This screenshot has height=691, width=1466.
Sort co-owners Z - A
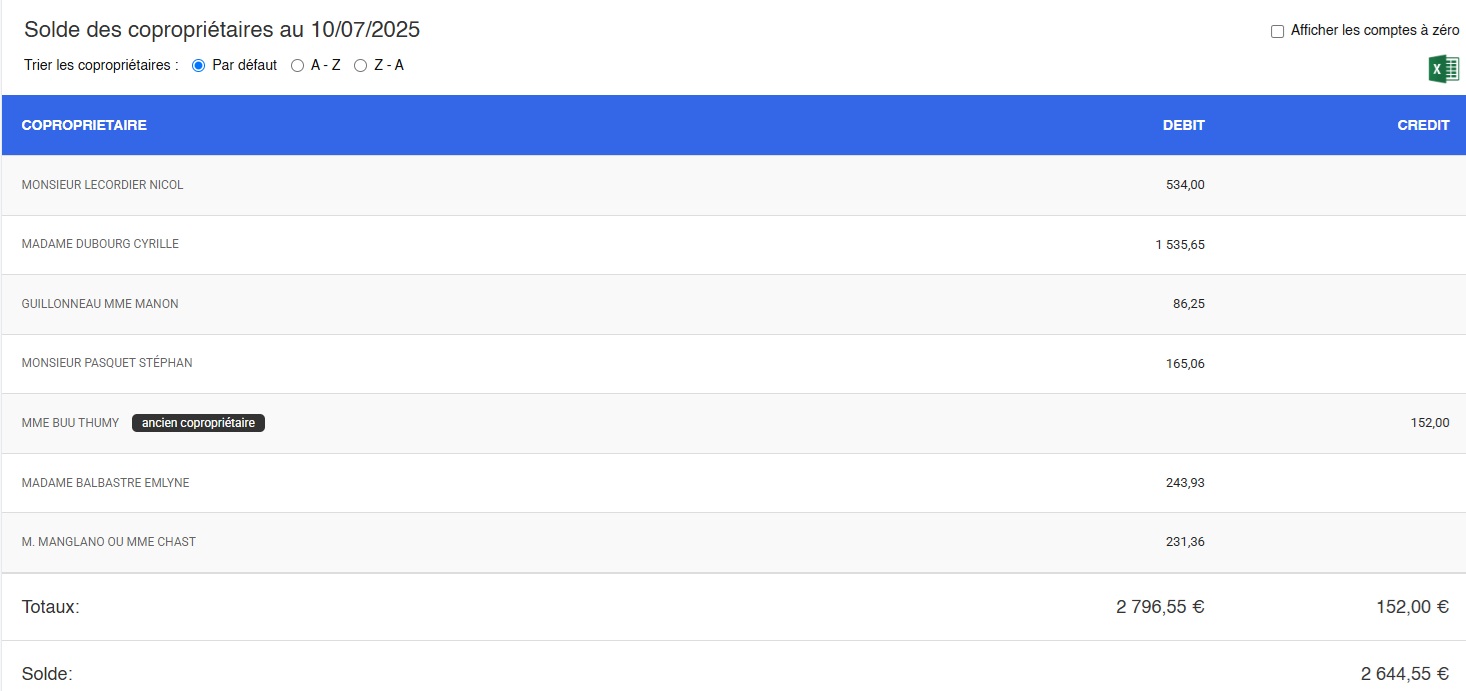(361, 65)
